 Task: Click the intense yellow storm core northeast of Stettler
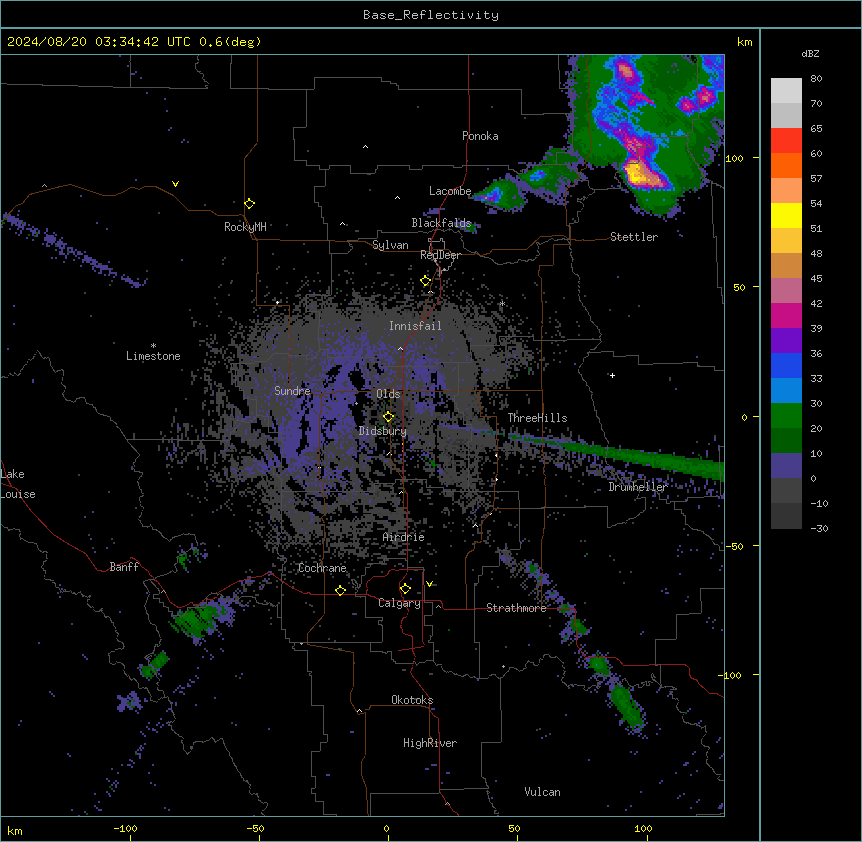tap(638, 173)
